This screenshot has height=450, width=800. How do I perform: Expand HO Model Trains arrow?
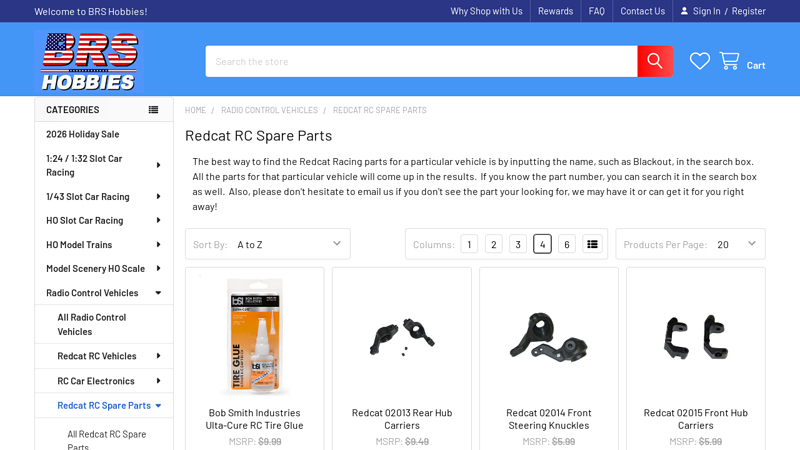point(158,244)
